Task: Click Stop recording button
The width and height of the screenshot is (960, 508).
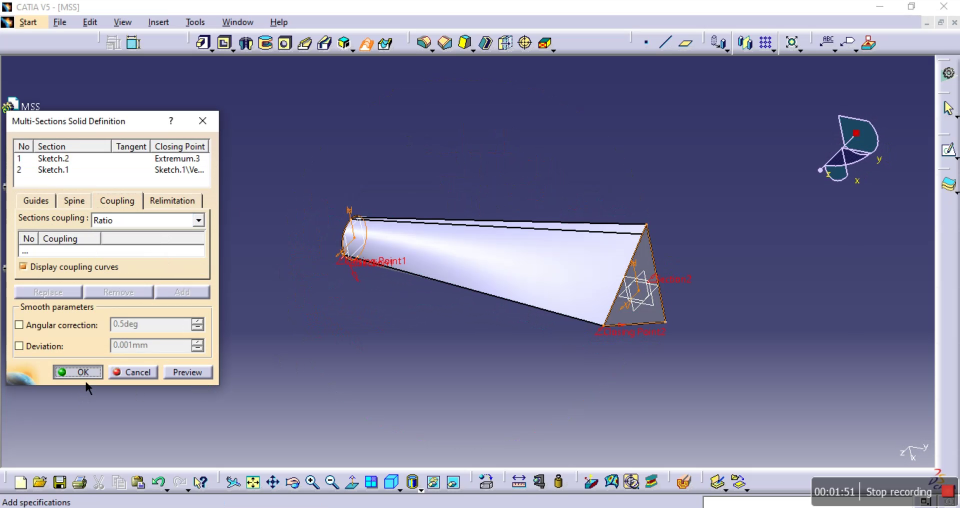Action: [x=908, y=491]
